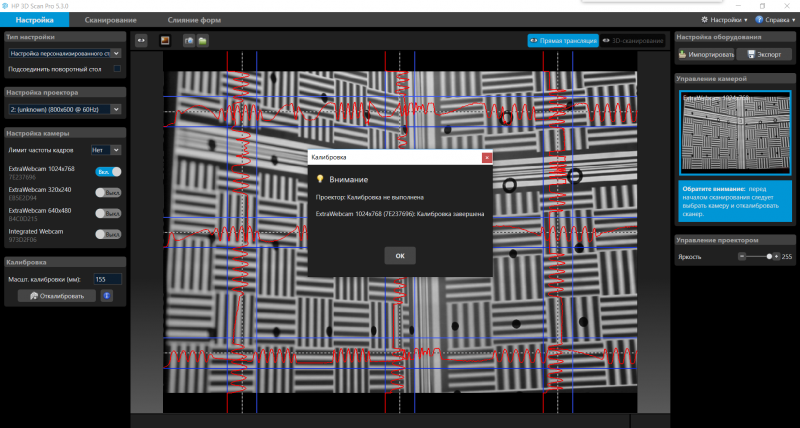This screenshot has width=800, height=428.
Task: Tick the Подсоединить поворотный стол checkbox
Action: coord(117,69)
